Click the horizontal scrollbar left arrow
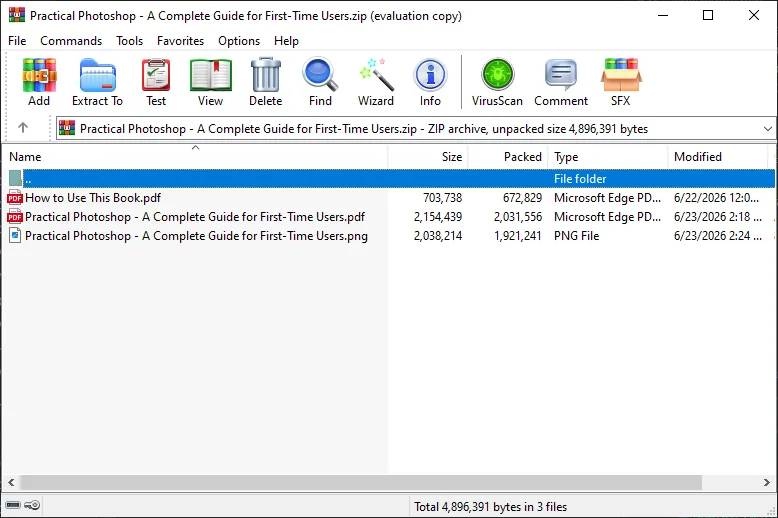778x518 pixels. click(x=11, y=482)
